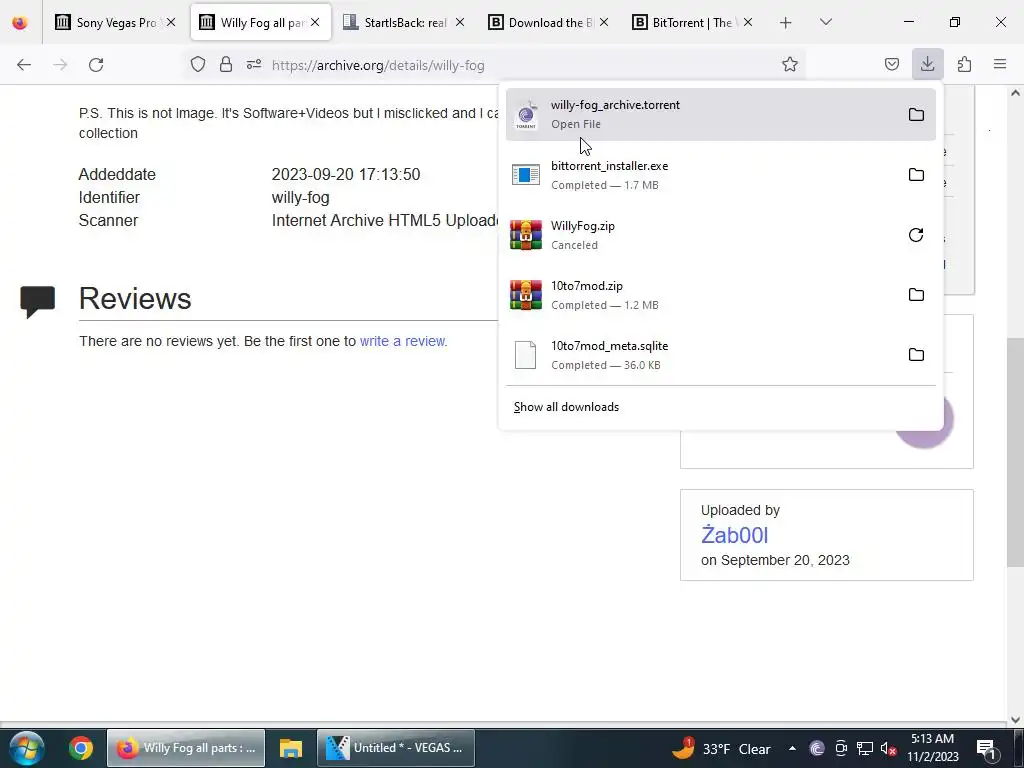Switch to the VEGAS Untitled taskbar window
Screen dimensions: 1024x768
396,748
